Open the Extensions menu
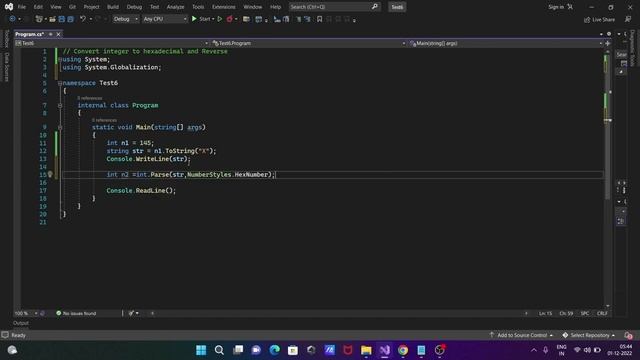 click(x=224, y=7)
